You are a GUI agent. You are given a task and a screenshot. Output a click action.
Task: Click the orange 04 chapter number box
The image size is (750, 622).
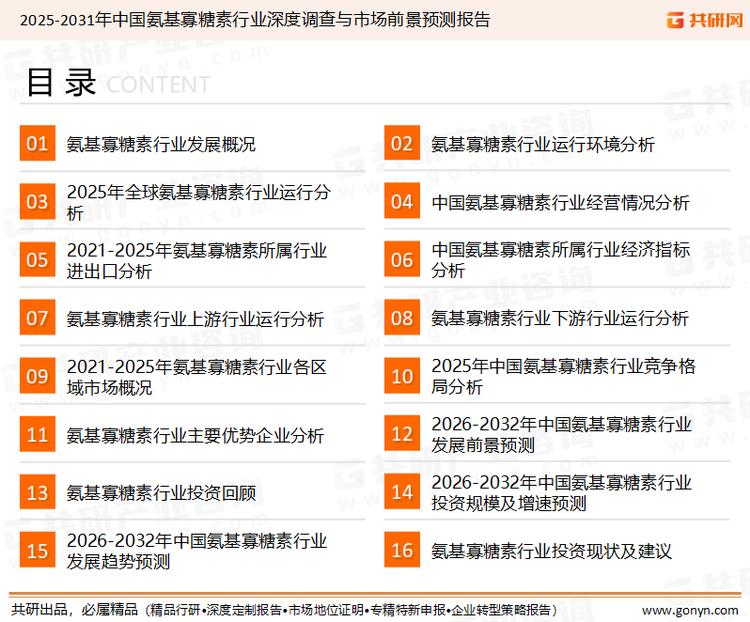402,201
